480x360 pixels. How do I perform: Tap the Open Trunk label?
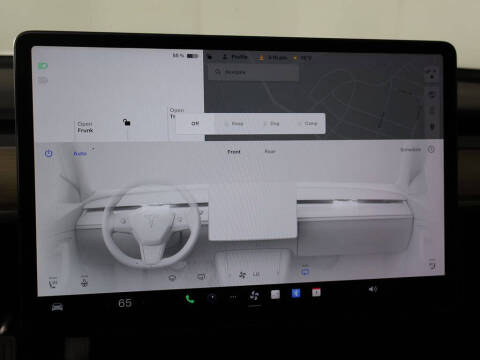(x=177, y=113)
